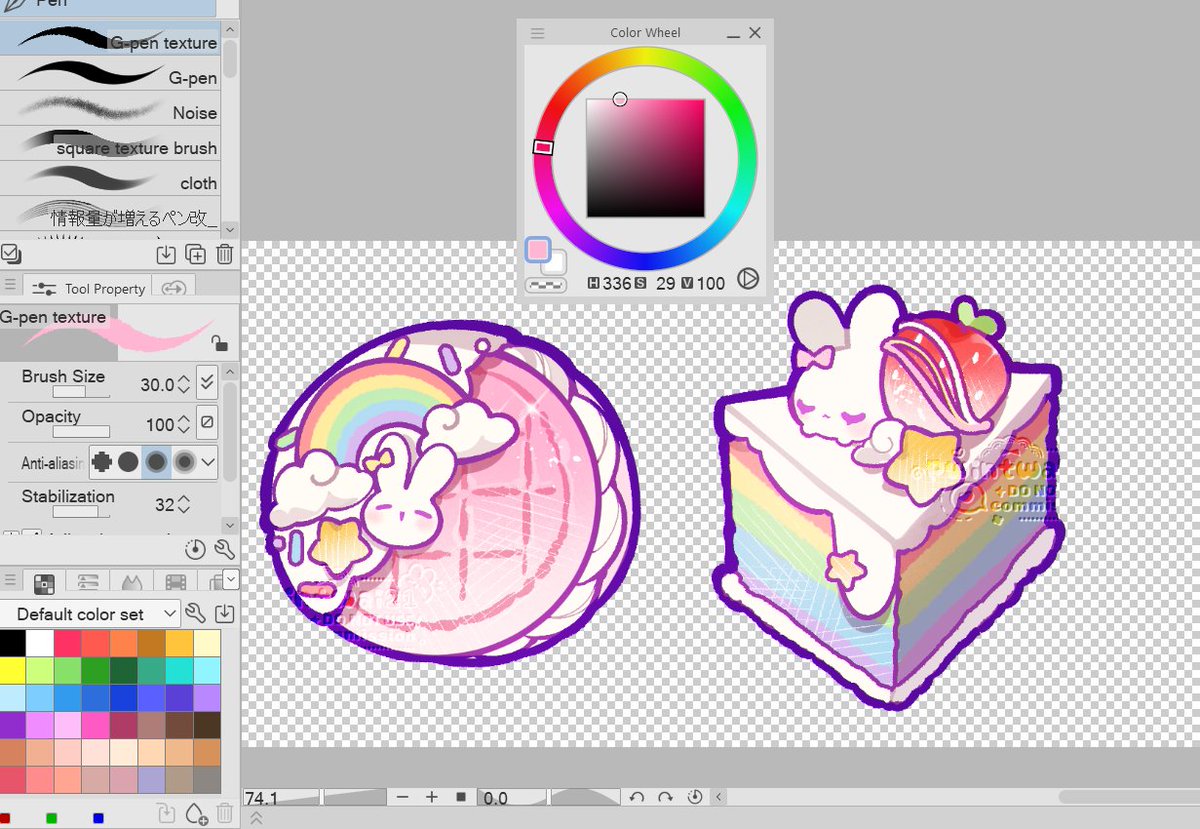Select the white sub drawing color
This screenshot has height=829, width=1200.
click(557, 263)
